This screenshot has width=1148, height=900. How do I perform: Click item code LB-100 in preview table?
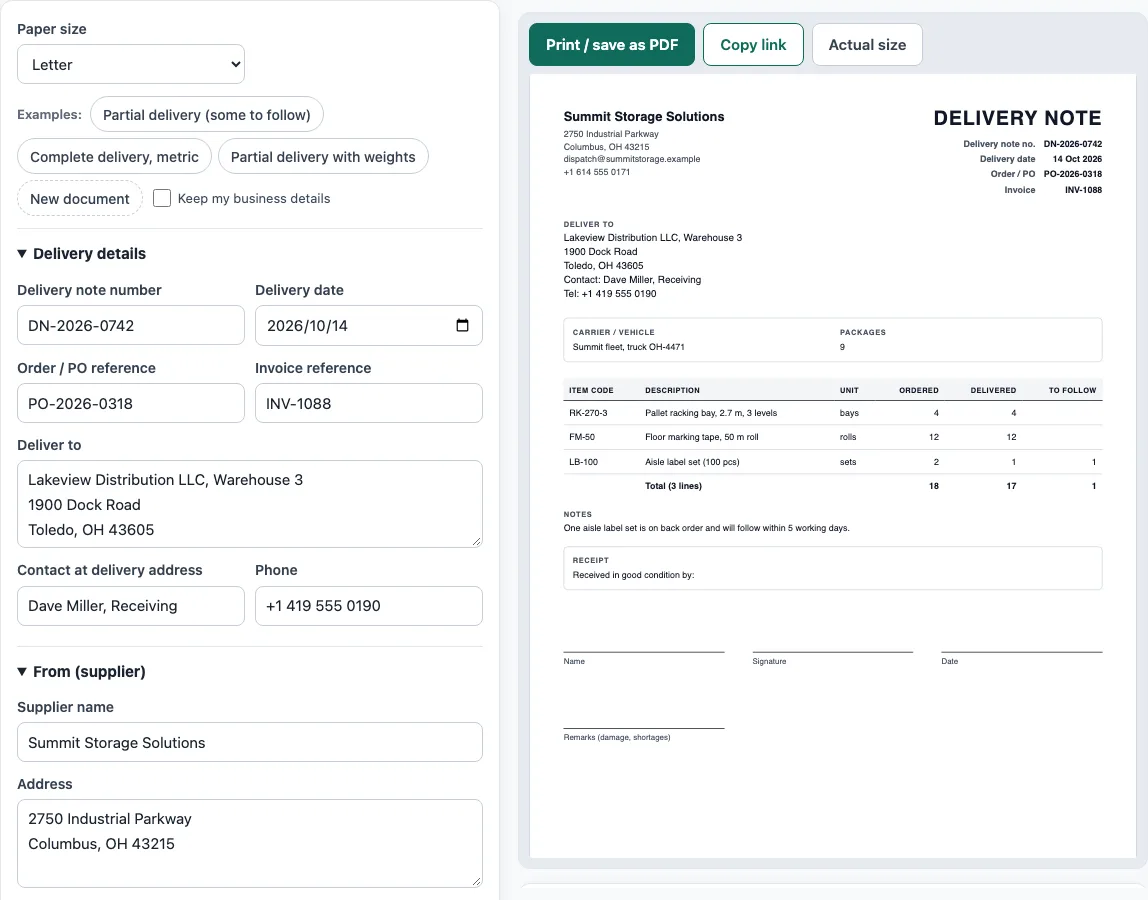tap(584, 462)
